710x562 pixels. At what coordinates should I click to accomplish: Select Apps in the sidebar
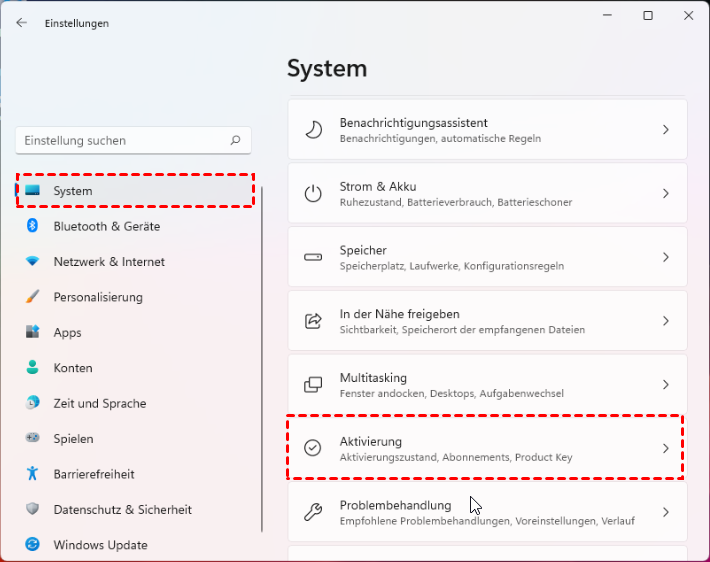pos(68,333)
